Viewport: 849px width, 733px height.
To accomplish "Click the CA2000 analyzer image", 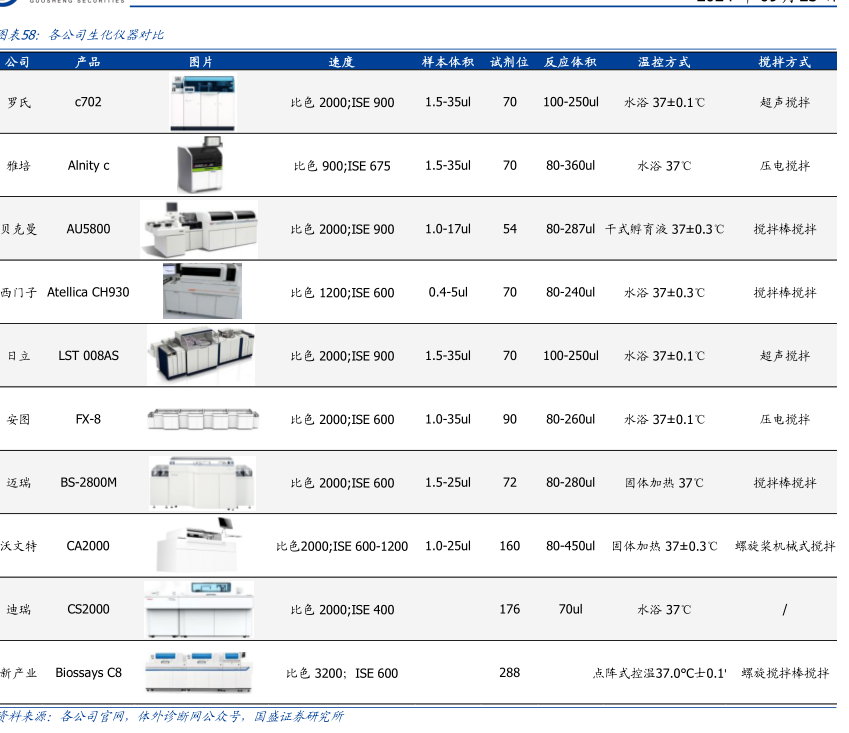I will coord(198,545).
